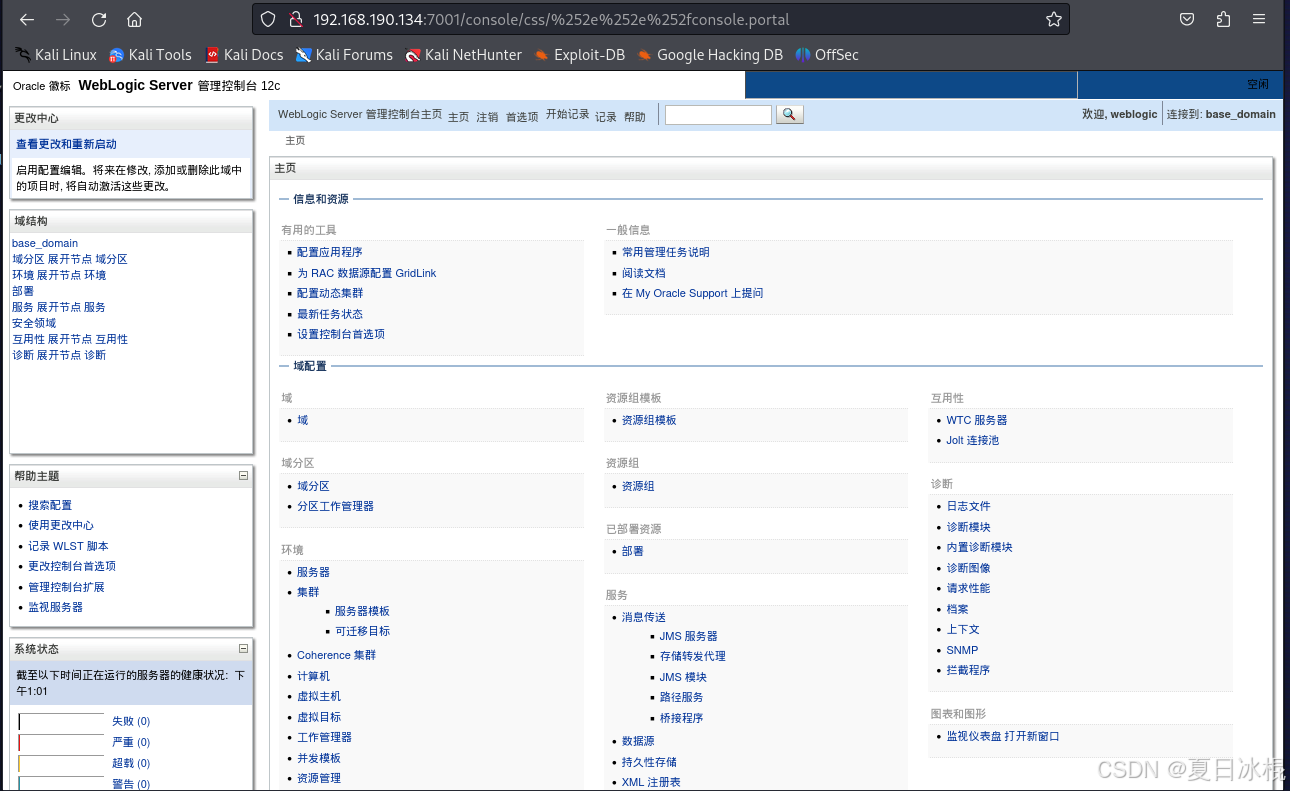The height and width of the screenshot is (791, 1290).
Task: Click 开始记录 in the console toolbar
Action: 568,115
